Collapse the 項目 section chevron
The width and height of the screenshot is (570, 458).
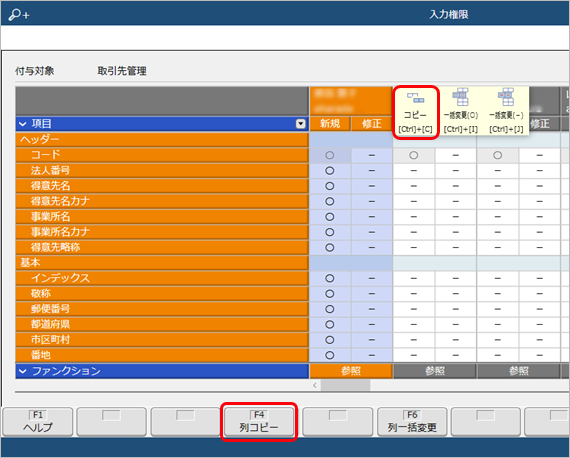pyautogui.click(x=23, y=124)
